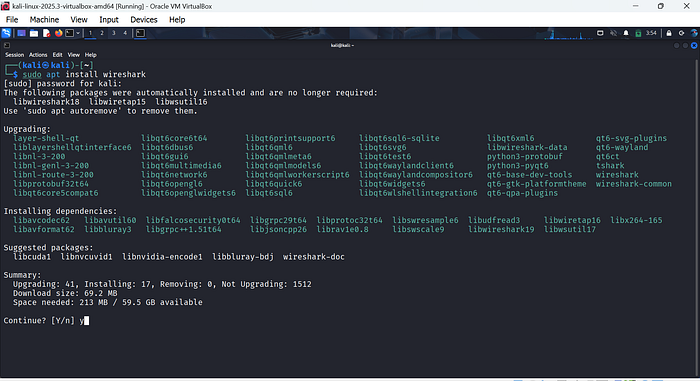Close the terminal with blue X button
Image resolution: width=700 pixels, height=381 pixels.
694,46
